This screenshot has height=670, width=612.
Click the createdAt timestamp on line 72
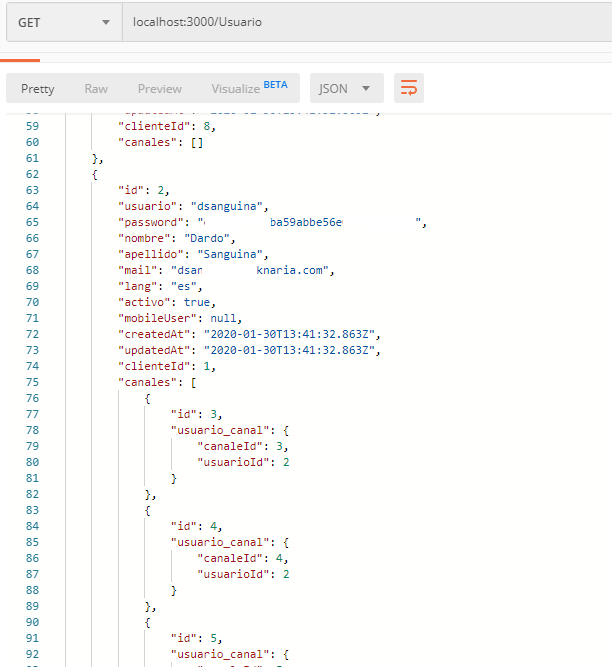[x=291, y=334]
